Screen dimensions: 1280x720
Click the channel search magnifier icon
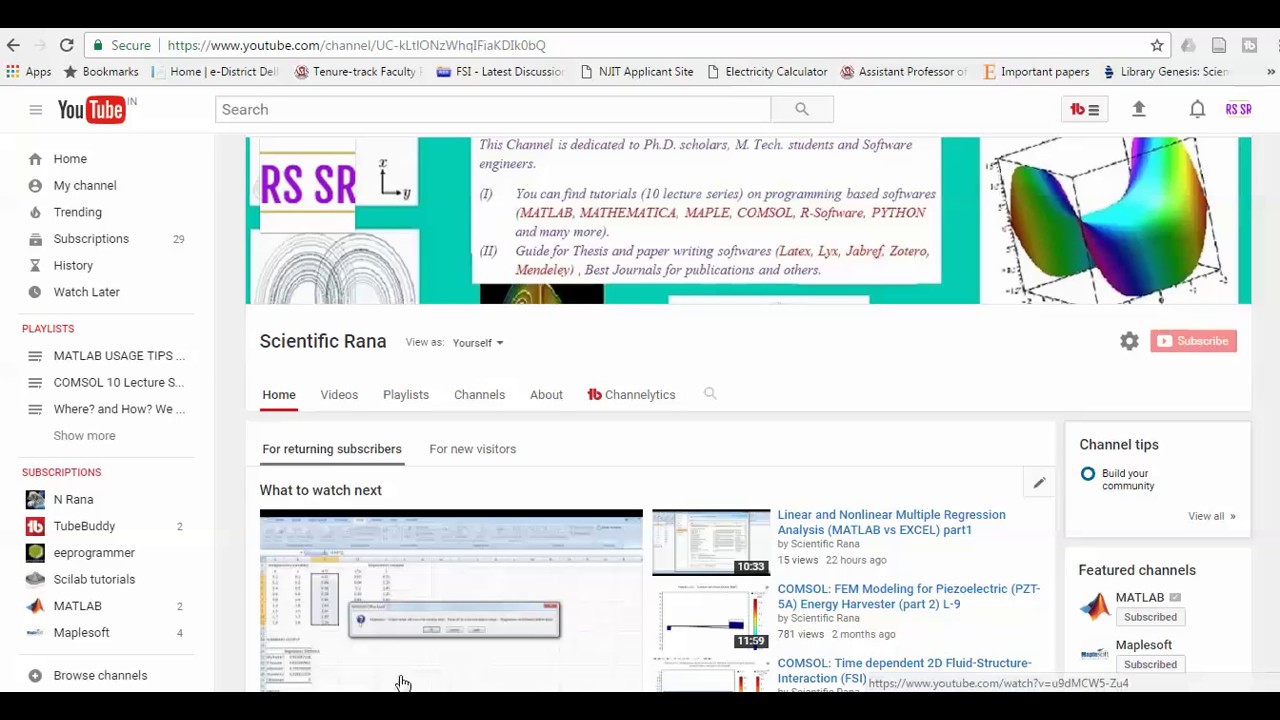[710, 394]
